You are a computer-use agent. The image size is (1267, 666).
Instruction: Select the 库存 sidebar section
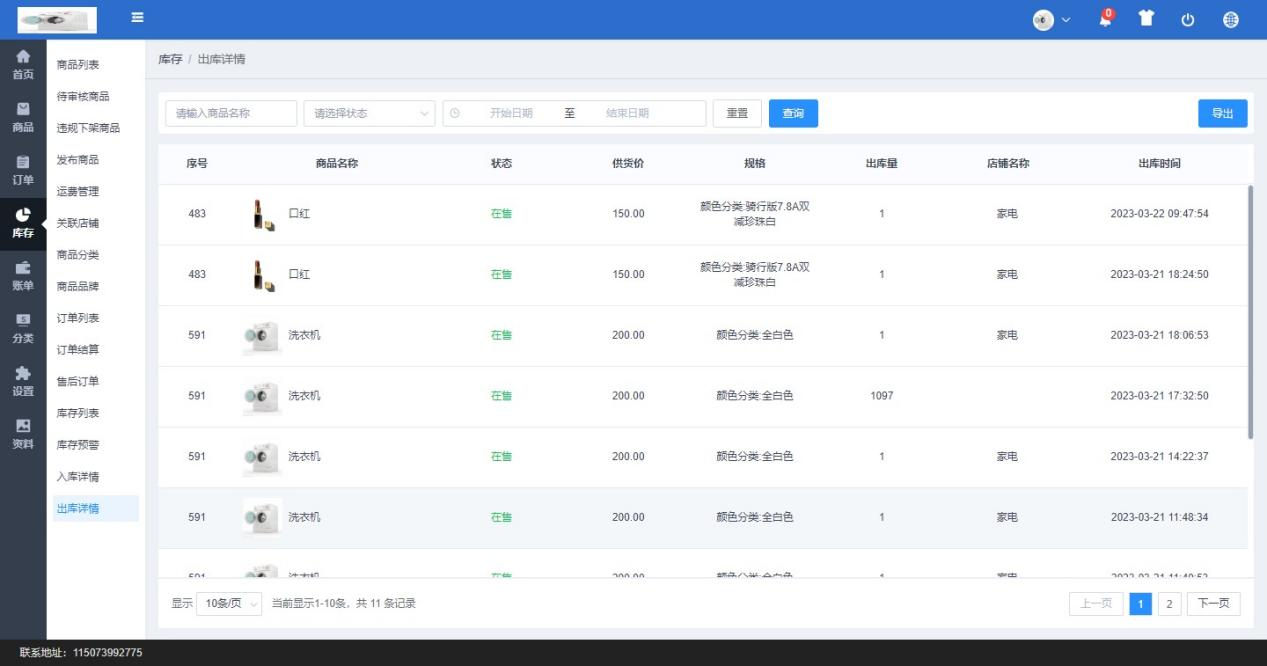(22, 223)
